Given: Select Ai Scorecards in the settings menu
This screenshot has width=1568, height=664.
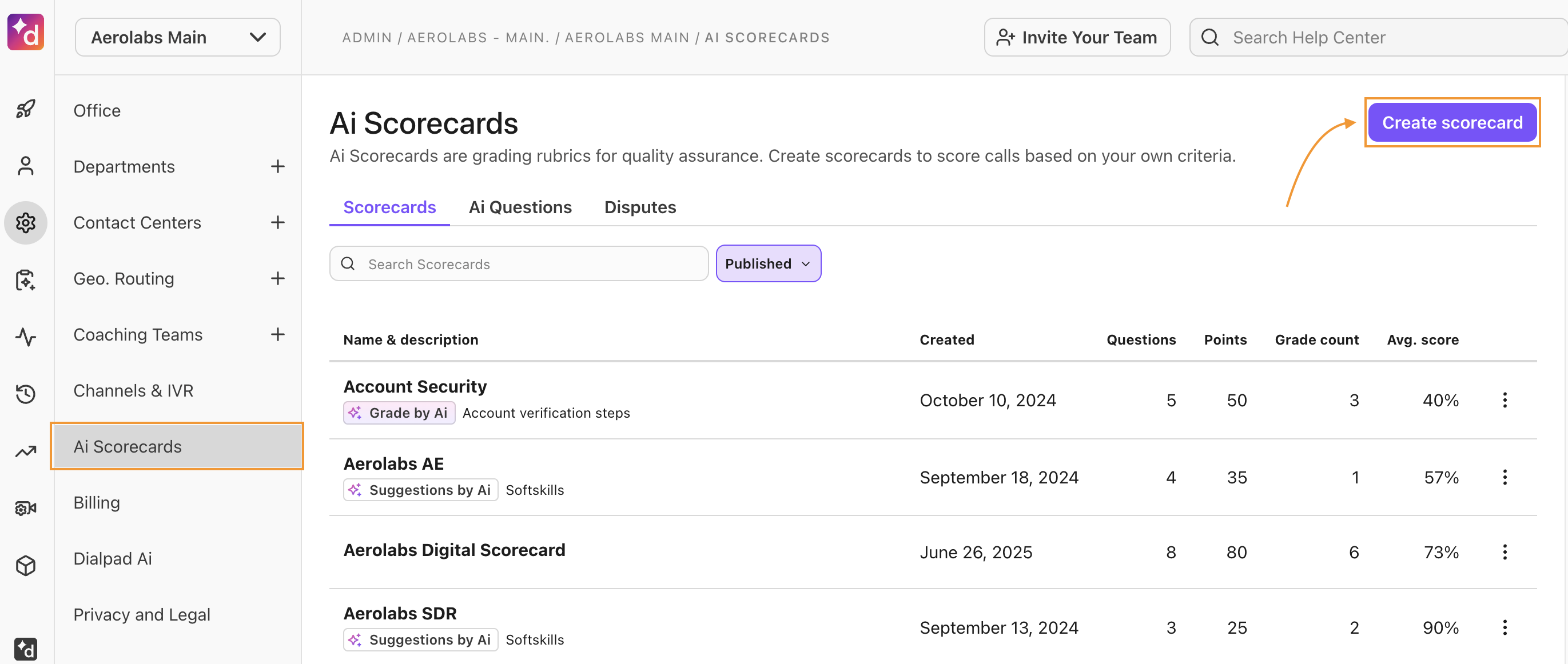Looking at the screenshot, I should pos(178,446).
